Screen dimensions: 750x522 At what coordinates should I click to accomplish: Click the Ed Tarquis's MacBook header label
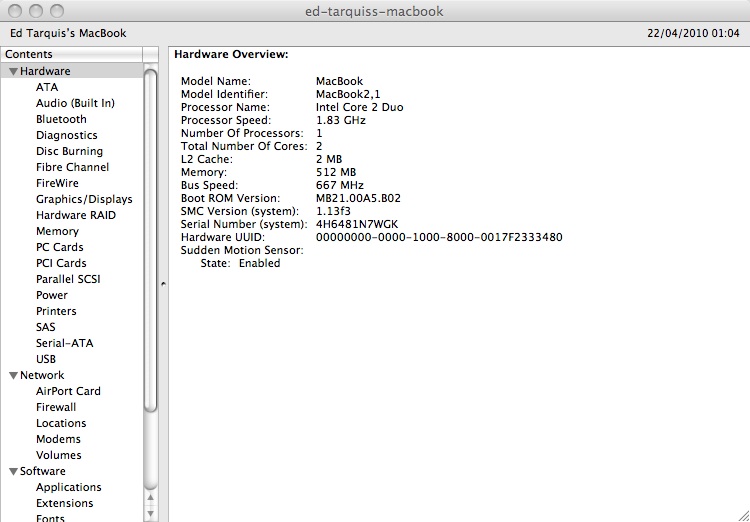click(68, 33)
